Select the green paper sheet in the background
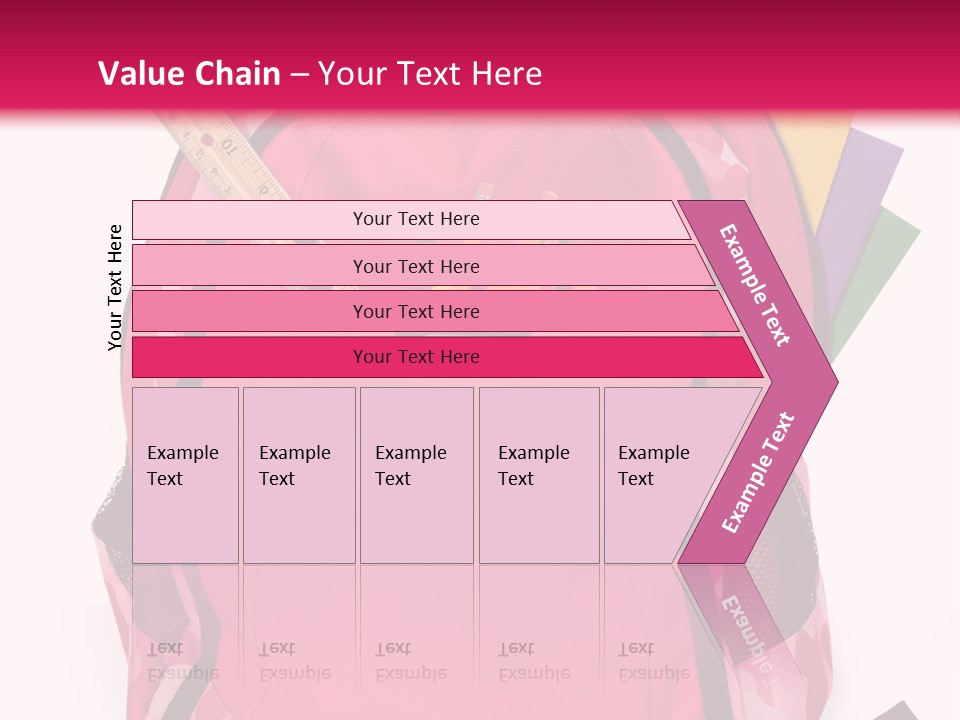The height and width of the screenshot is (720, 960). click(x=880, y=270)
